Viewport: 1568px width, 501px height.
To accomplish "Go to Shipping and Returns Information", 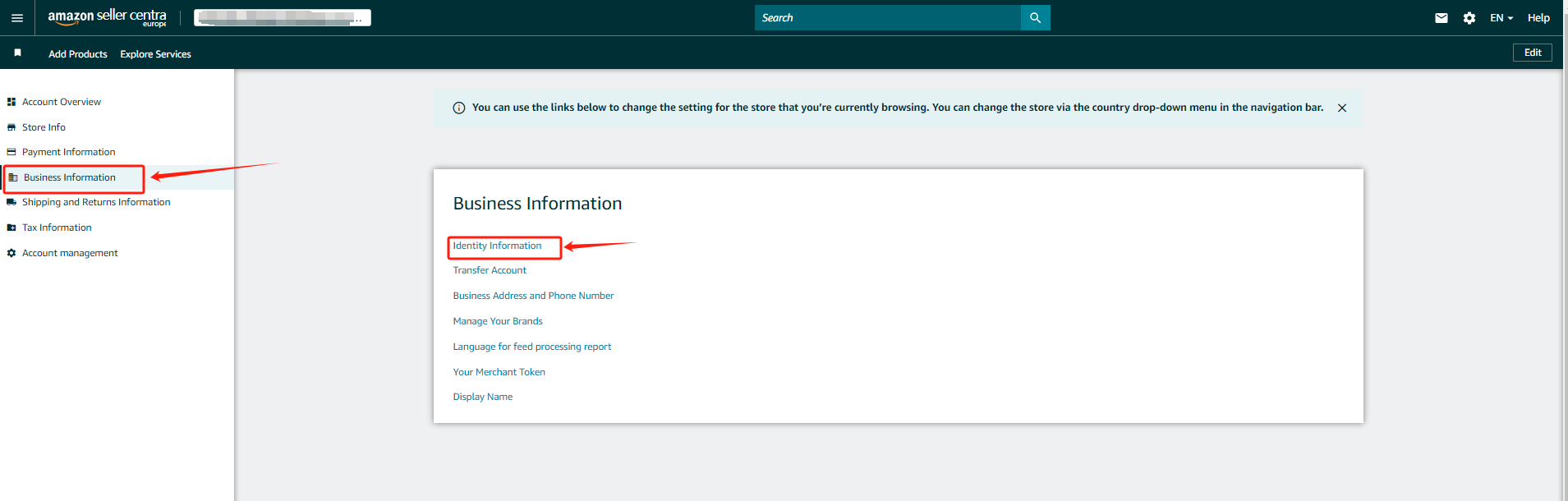I will click(96, 202).
